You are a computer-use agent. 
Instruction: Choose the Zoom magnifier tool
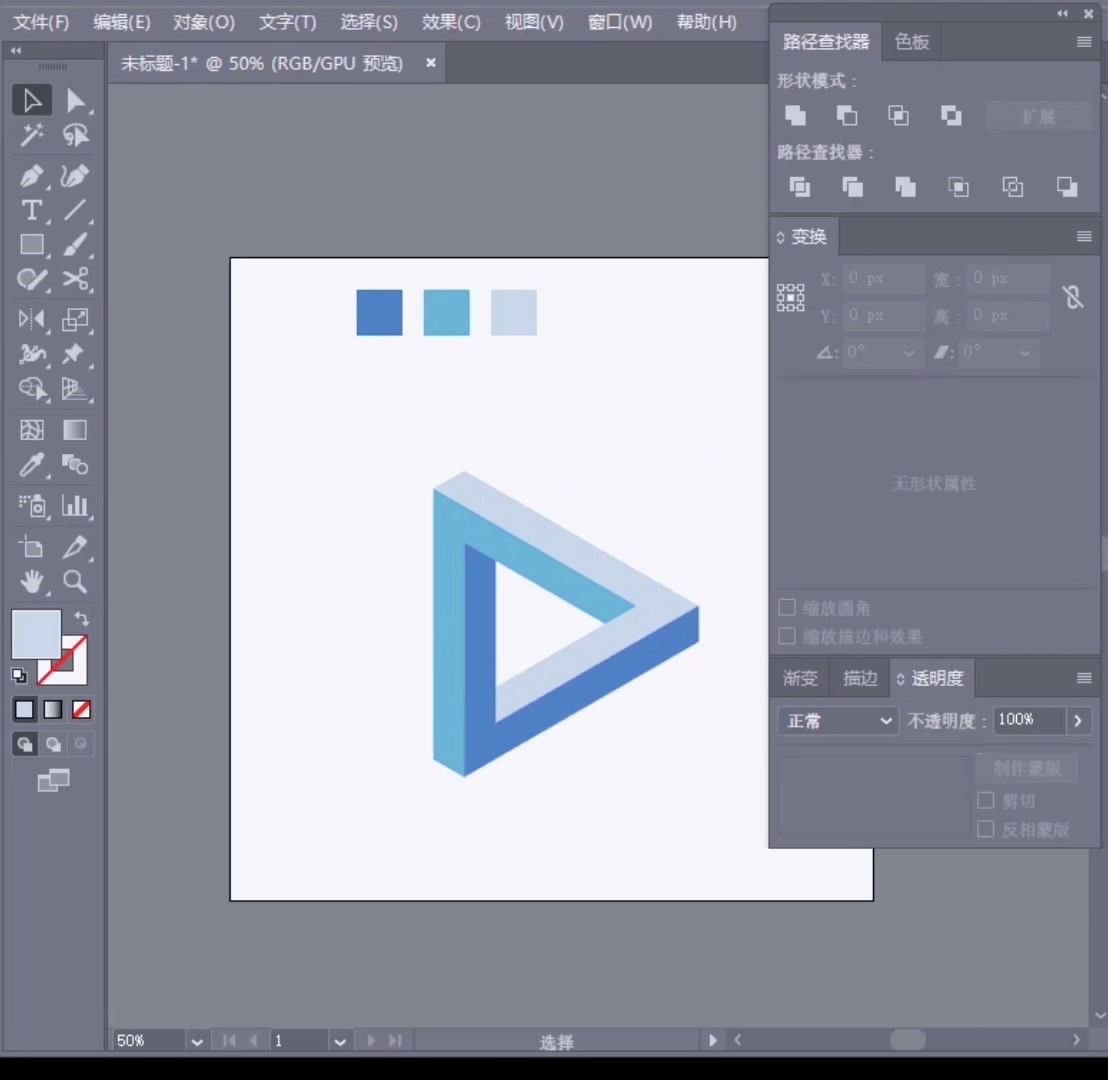pos(75,582)
